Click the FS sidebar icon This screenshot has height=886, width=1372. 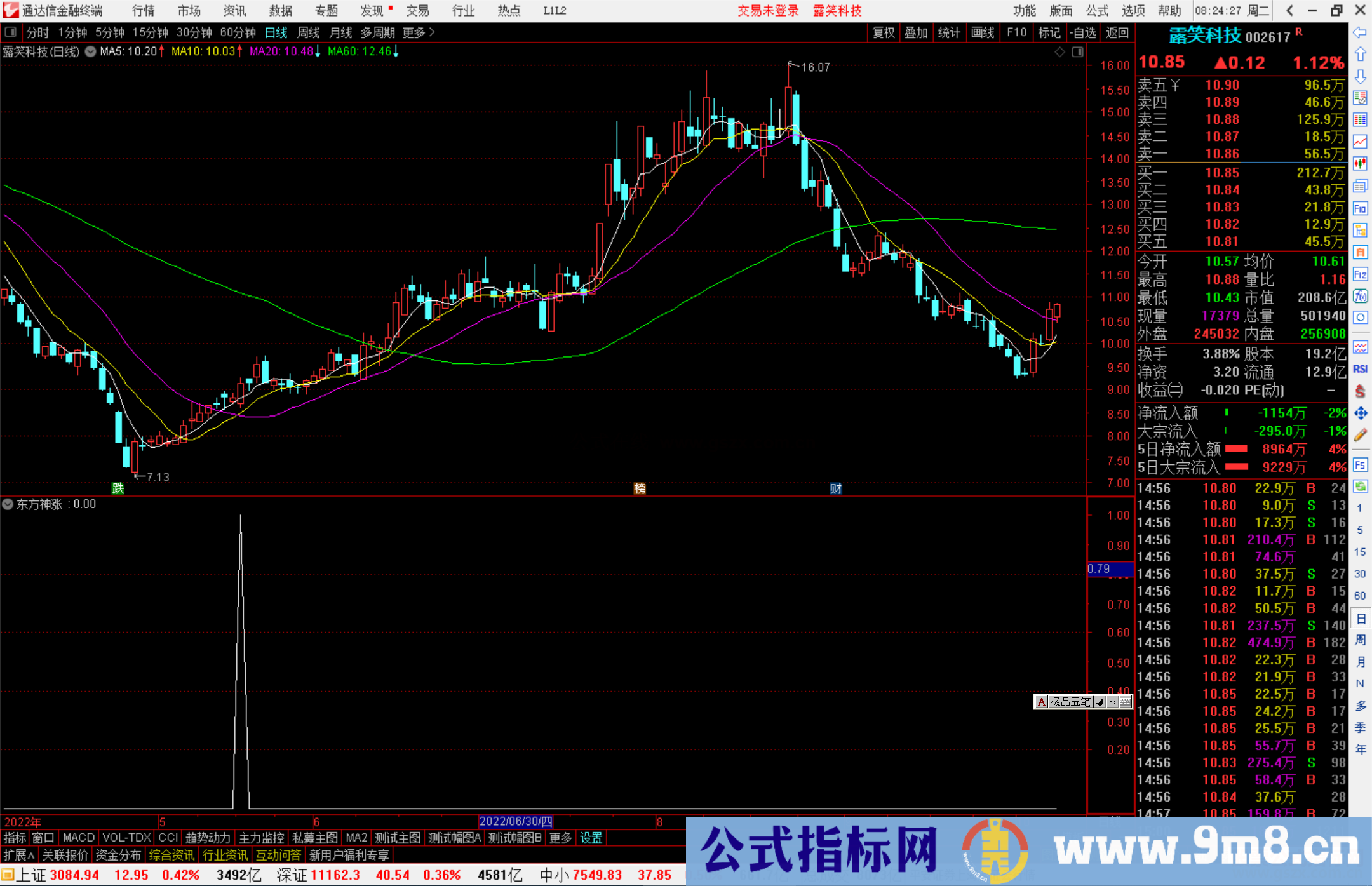(x=1360, y=465)
